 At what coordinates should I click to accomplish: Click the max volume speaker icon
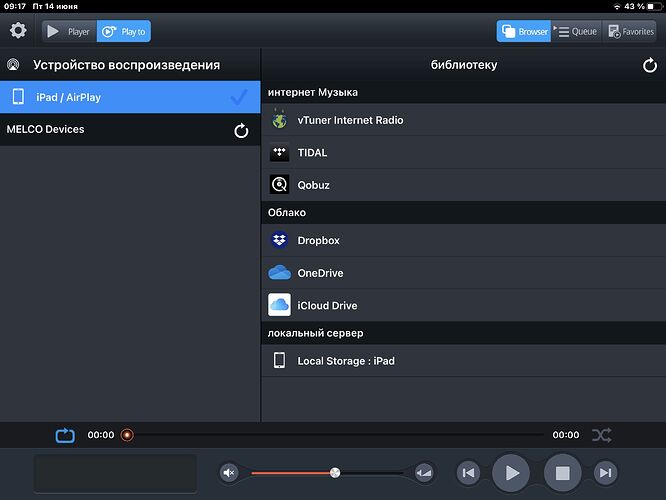click(x=424, y=473)
